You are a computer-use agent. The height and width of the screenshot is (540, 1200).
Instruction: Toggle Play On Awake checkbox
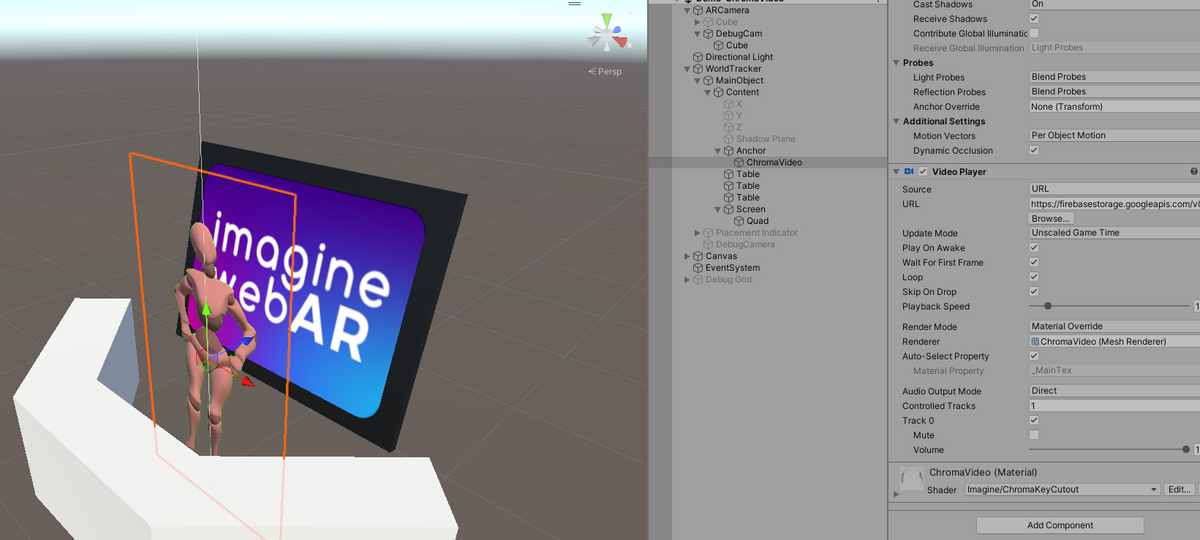[x=1034, y=248]
